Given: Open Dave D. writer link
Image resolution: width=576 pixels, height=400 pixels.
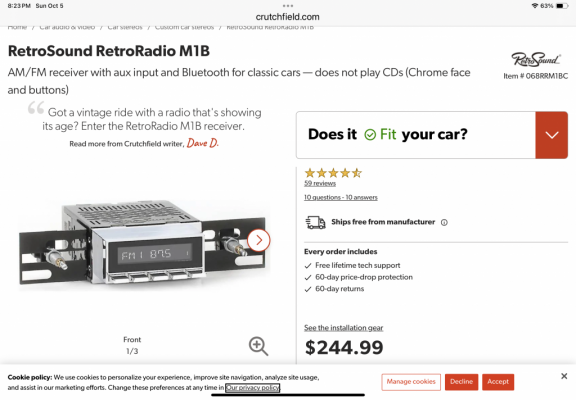Looking at the screenshot, I should 202,143.
